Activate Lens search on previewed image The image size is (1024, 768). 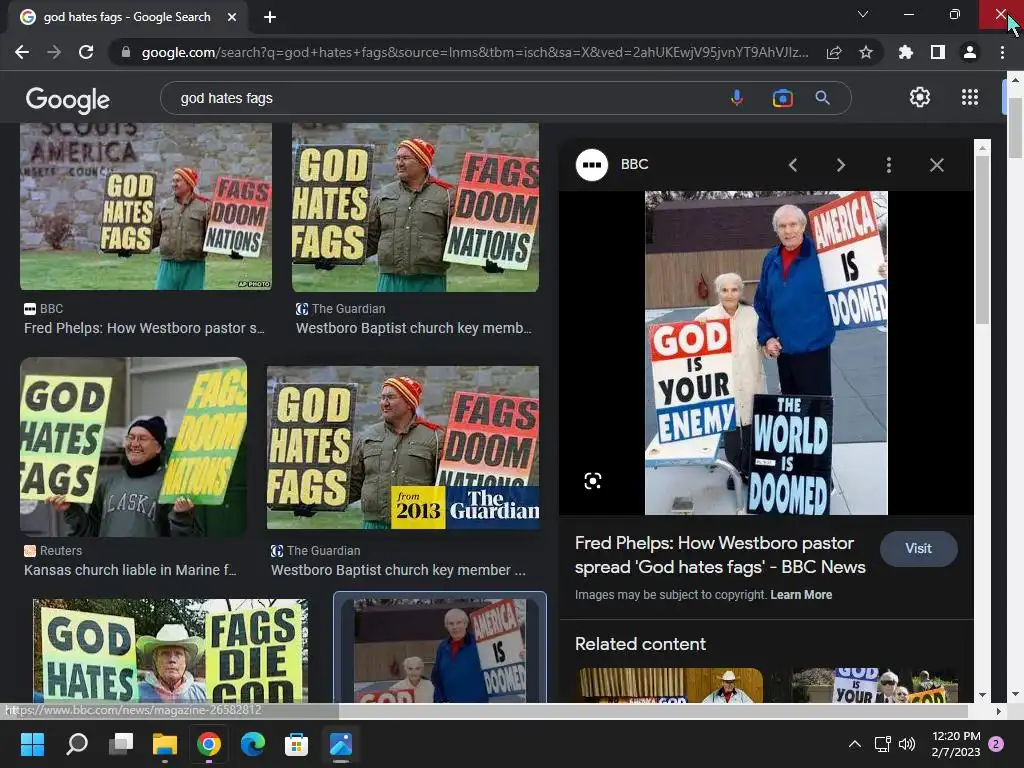click(x=592, y=481)
